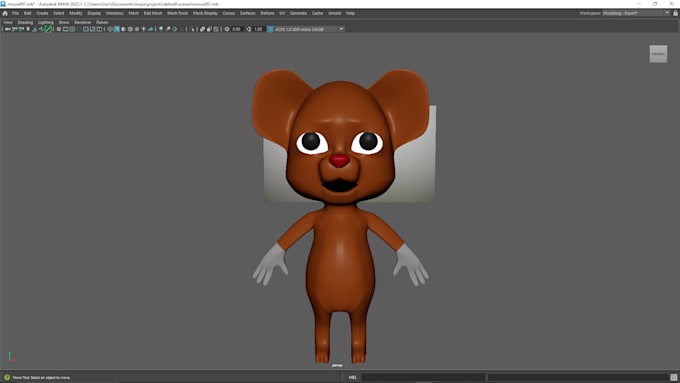Click the Maya home icon in menu bar
Image resolution: width=680 pixels, height=383 pixels.
pos(5,13)
